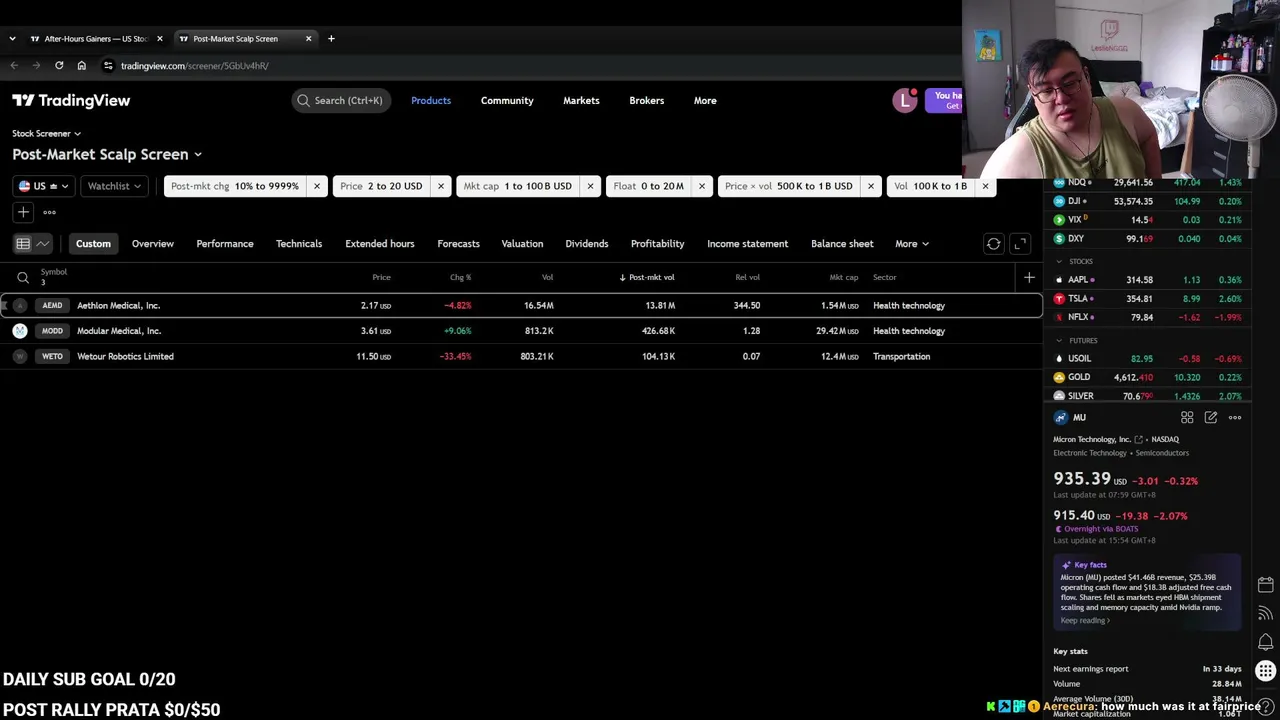Close the After-Hours Gainers browser tab
The height and width of the screenshot is (720, 1280).
click(x=159, y=39)
